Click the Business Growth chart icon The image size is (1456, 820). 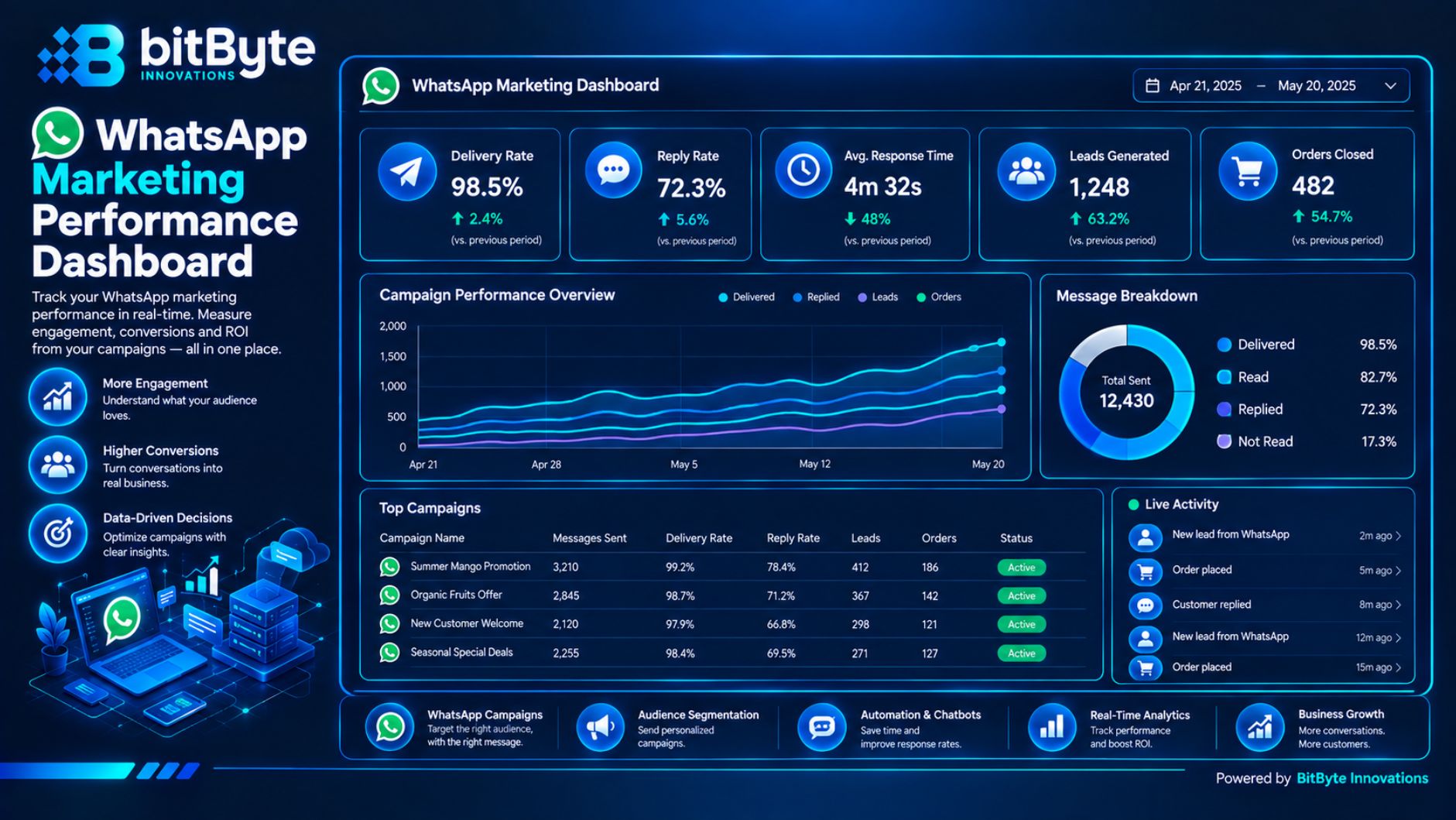[1259, 727]
